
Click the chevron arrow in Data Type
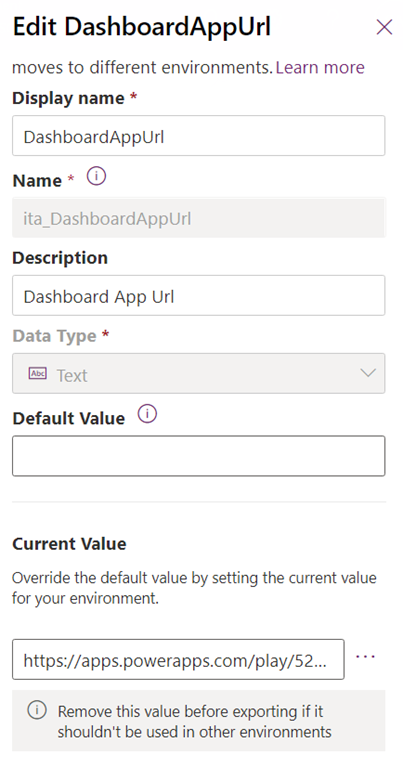[x=368, y=373]
